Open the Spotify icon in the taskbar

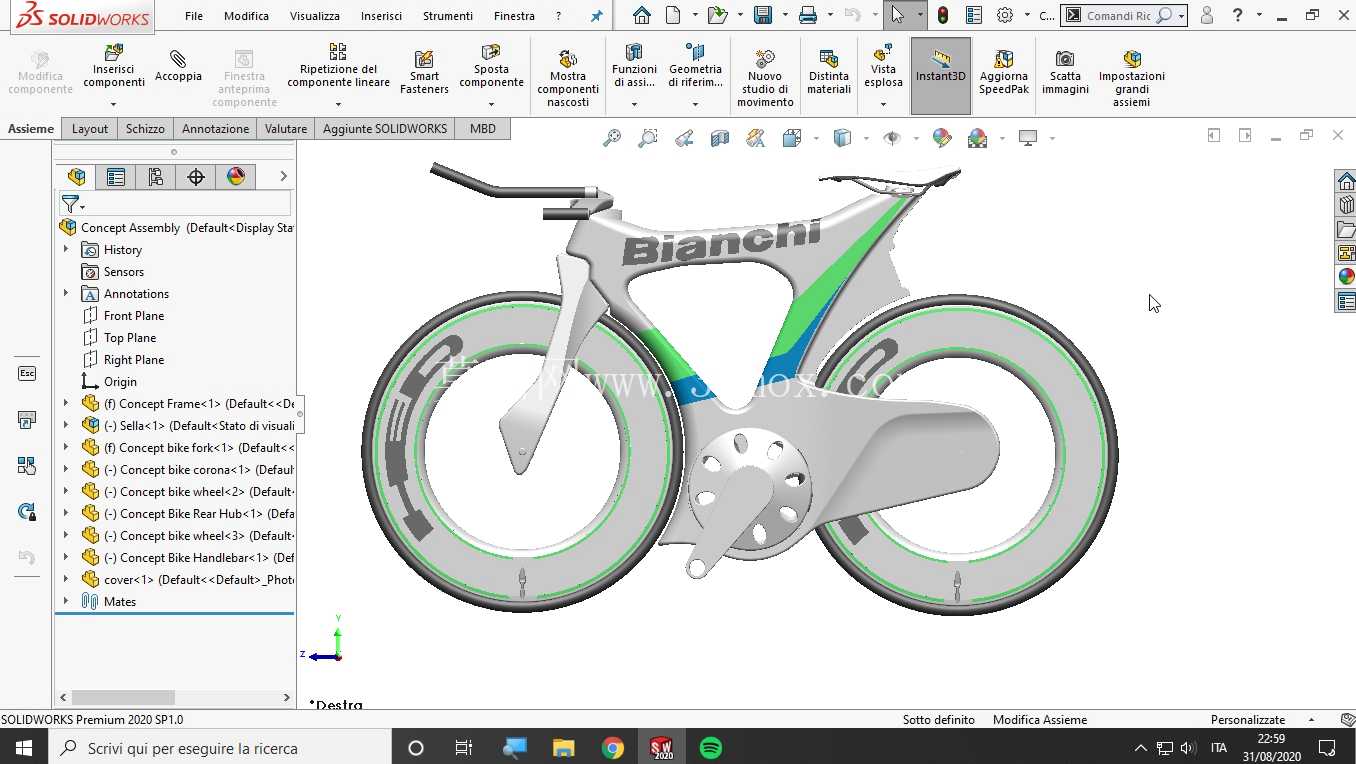coord(711,748)
